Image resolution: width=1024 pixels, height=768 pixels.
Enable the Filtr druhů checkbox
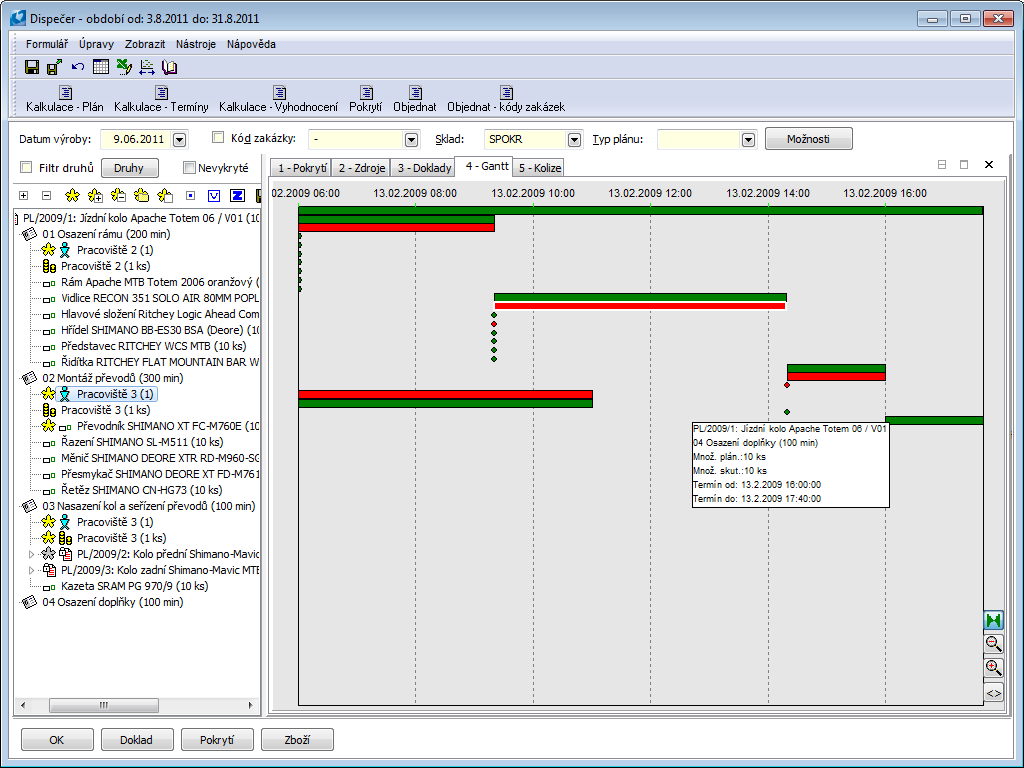coord(26,167)
